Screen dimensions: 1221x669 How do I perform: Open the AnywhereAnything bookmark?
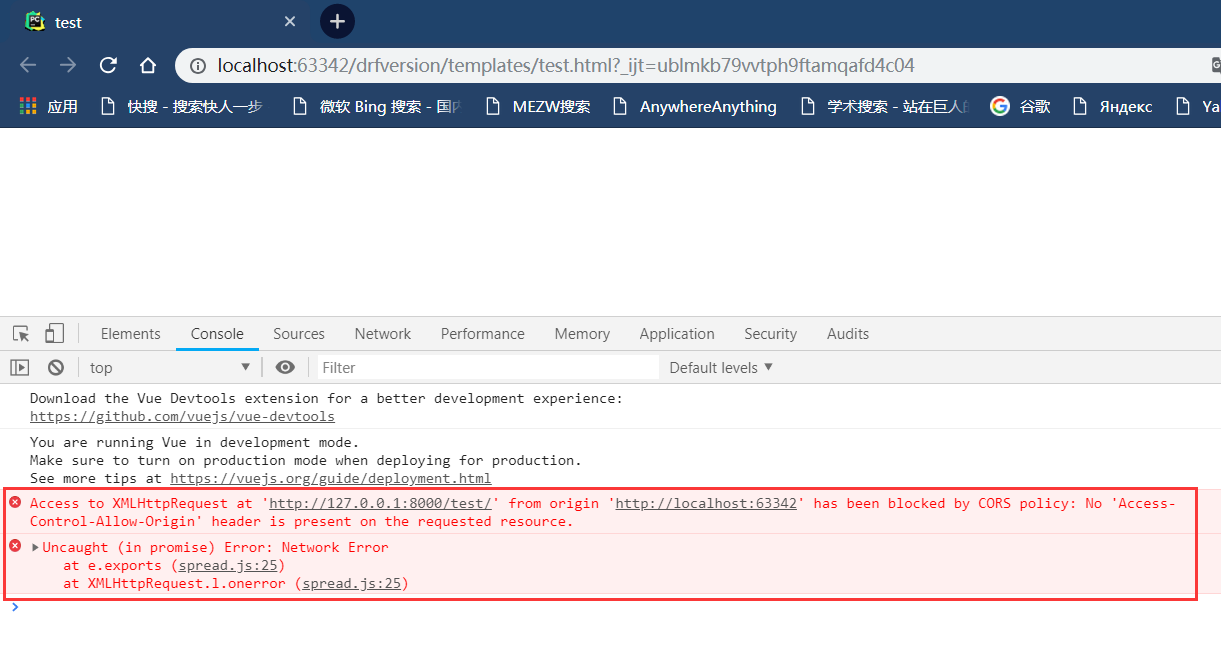click(694, 106)
